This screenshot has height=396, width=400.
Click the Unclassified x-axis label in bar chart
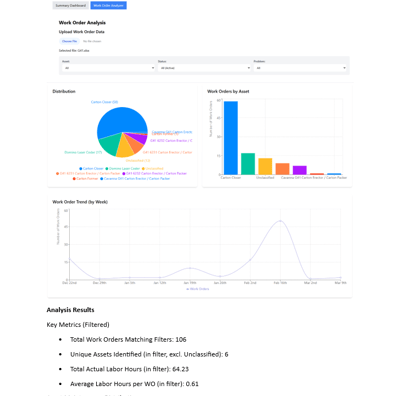click(x=265, y=178)
